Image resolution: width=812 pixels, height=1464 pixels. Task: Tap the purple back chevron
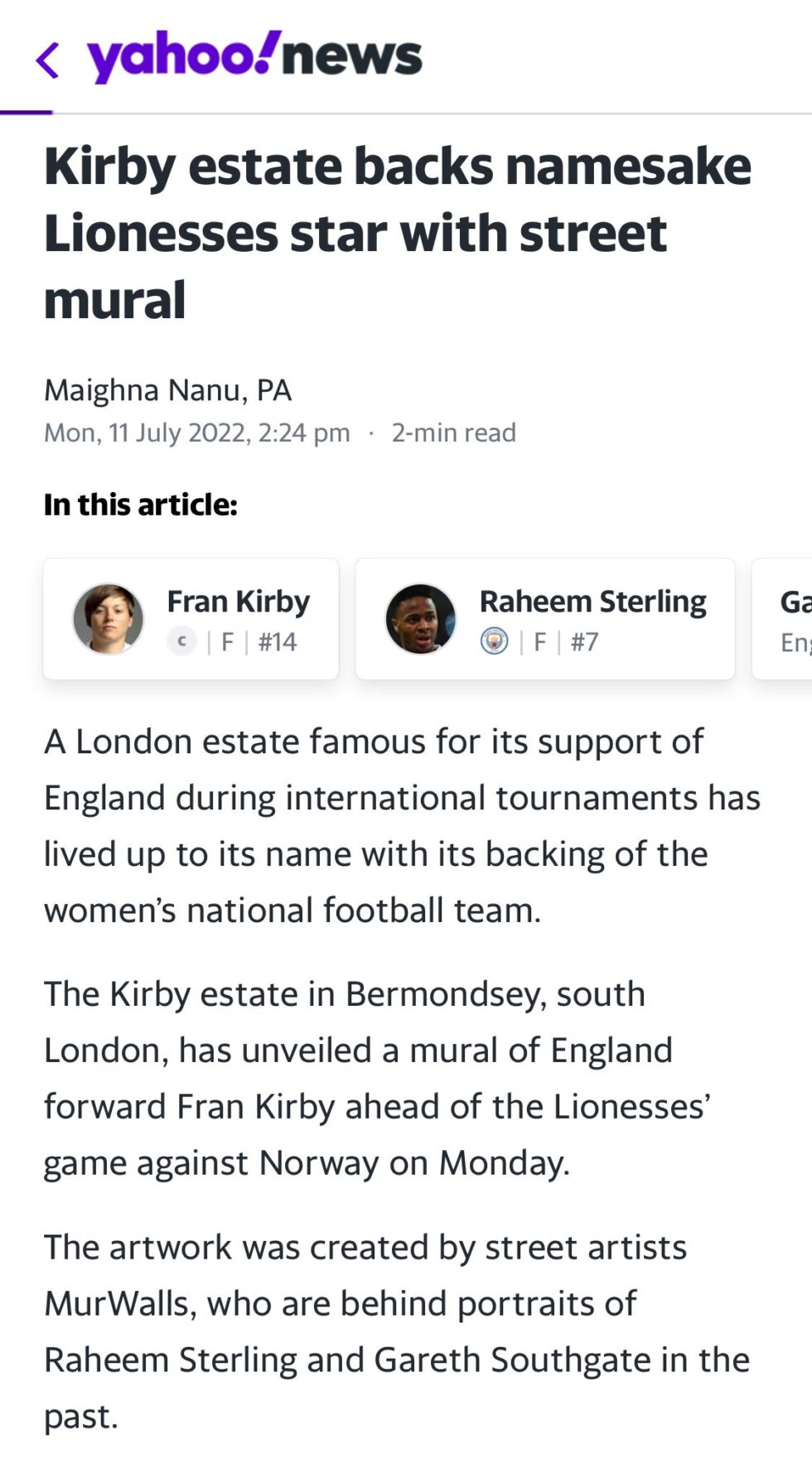48,60
